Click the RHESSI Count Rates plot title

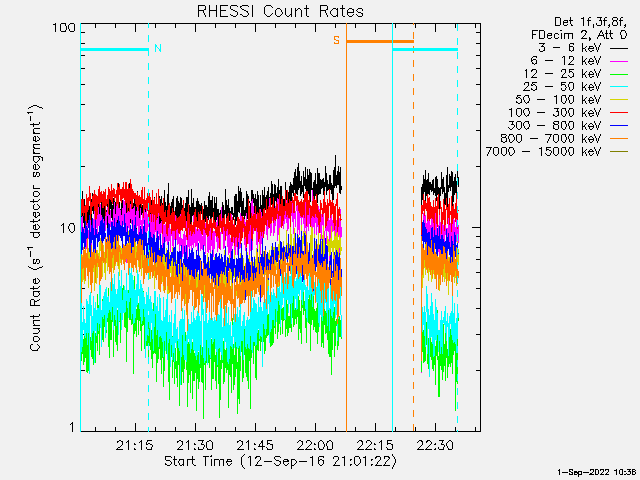tap(280, 11)
